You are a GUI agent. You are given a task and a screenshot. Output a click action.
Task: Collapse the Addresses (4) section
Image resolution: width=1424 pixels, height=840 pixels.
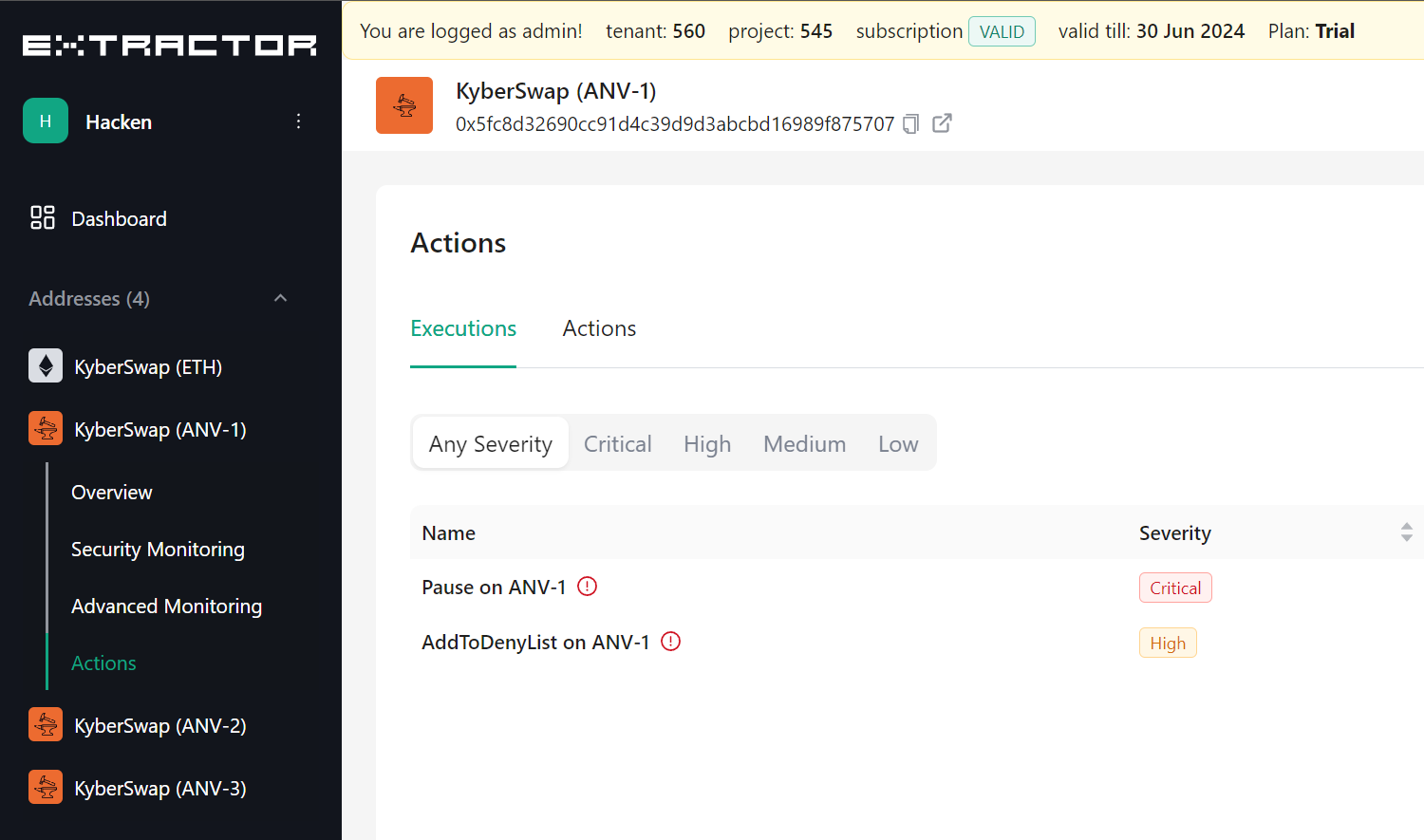coord(280,298)
